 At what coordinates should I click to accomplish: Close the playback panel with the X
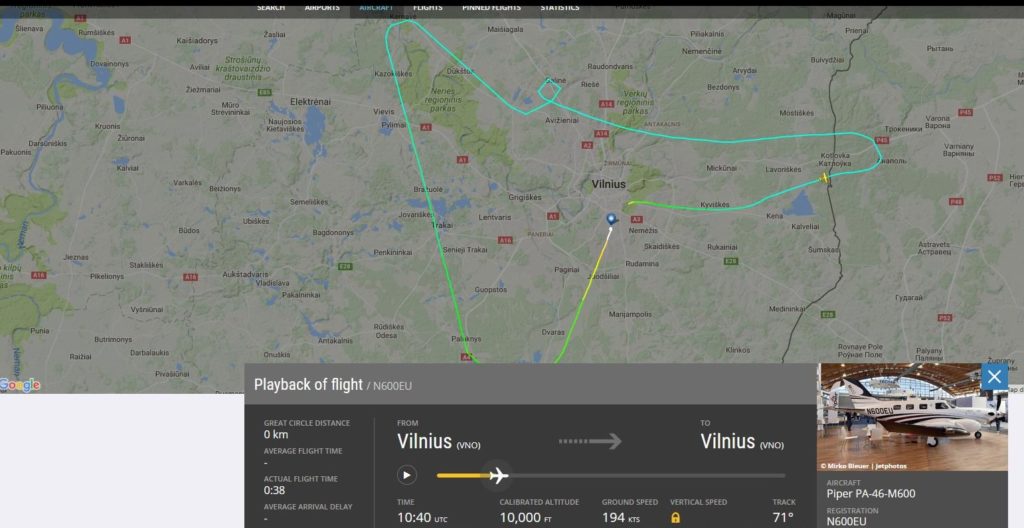tap(994, 376)
